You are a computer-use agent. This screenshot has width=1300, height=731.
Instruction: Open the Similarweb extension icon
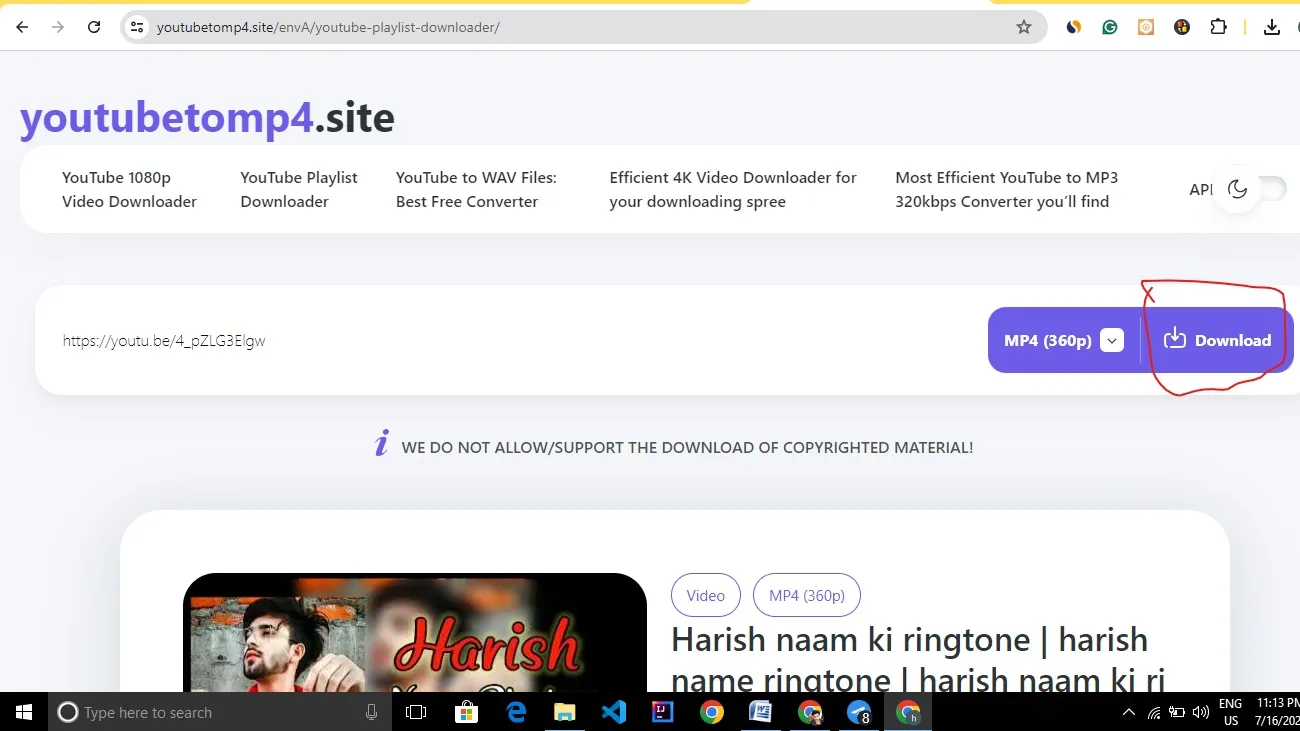(x=1073, y=27)
